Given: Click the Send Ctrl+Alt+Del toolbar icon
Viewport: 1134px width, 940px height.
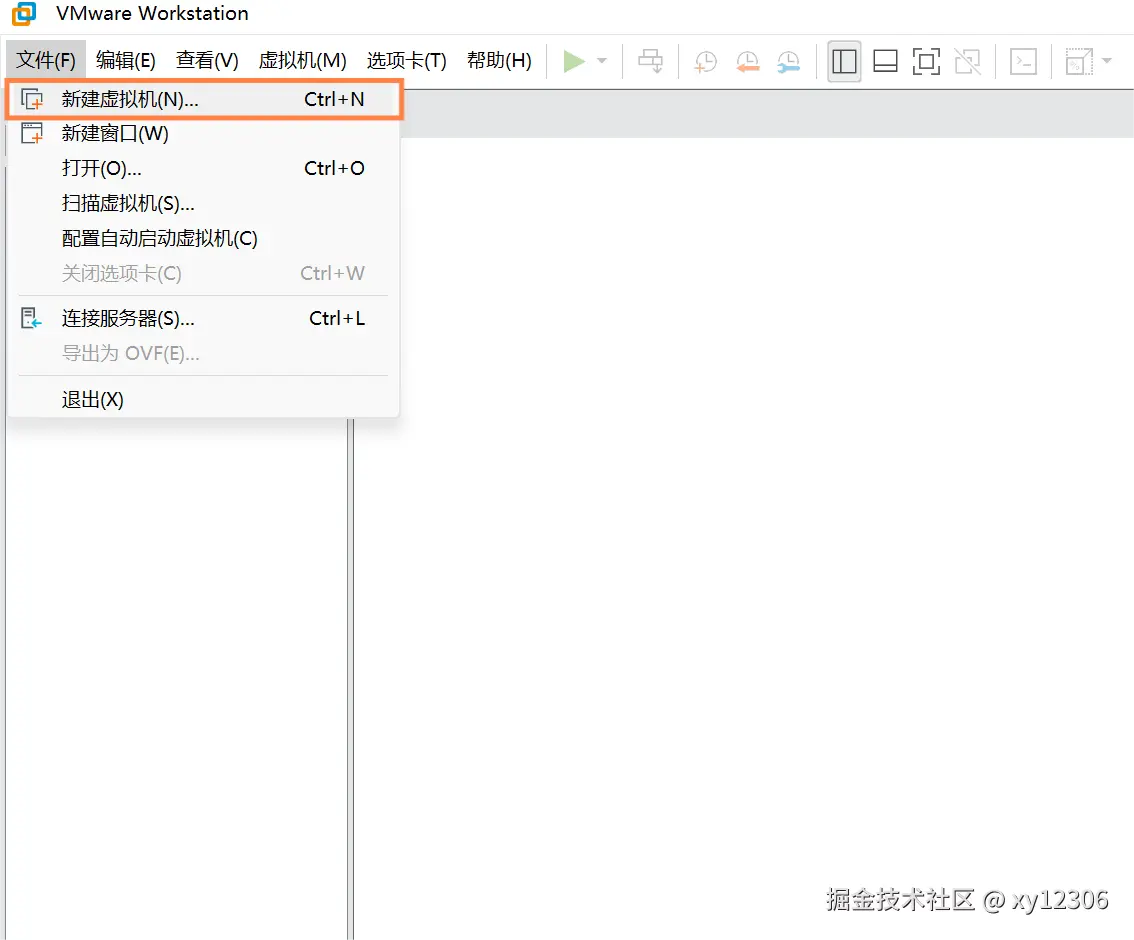Looking at the screenshot, I should (x=650, y=61).
